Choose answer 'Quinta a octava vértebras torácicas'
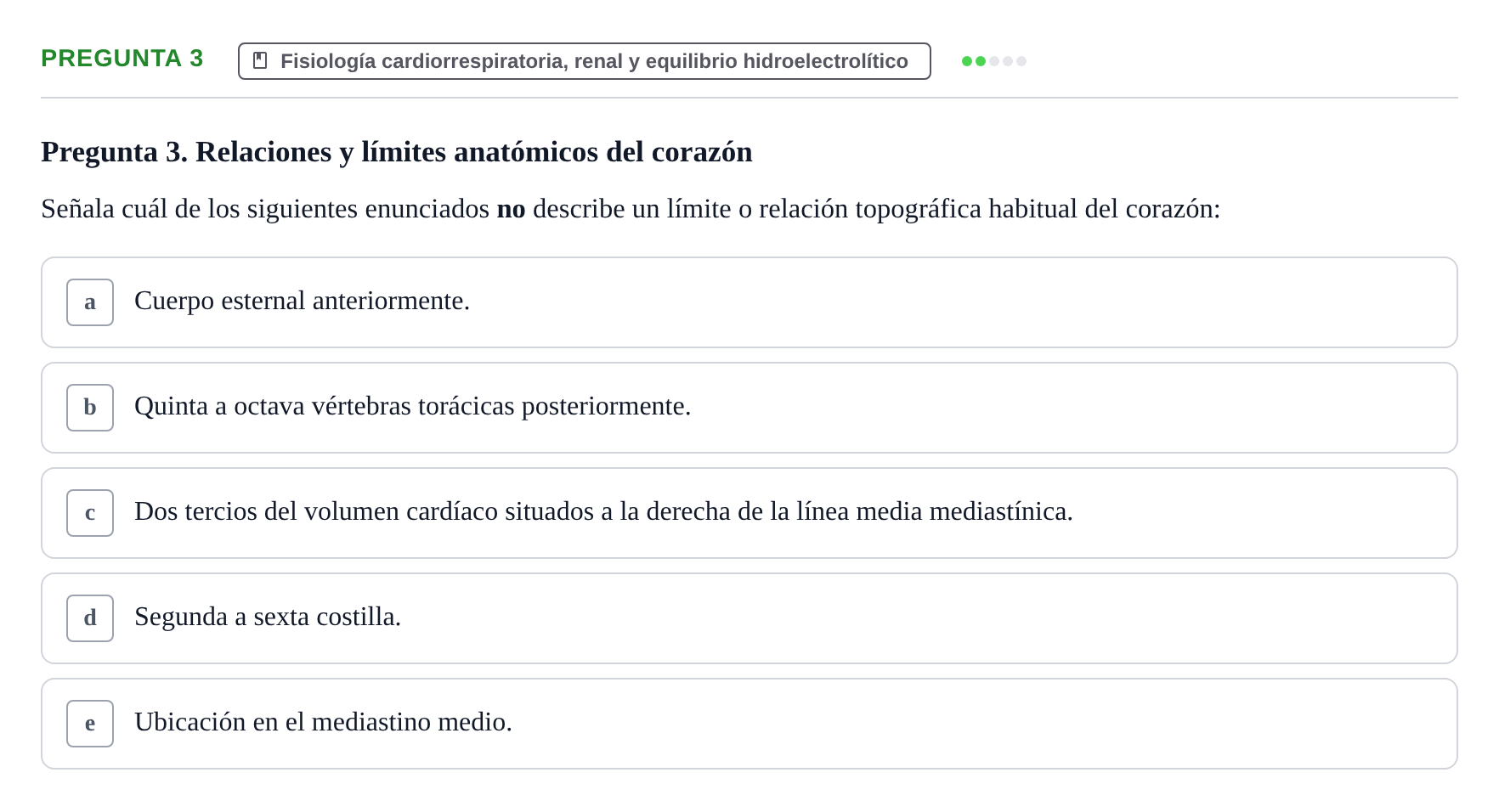This screenshot has height=812, width=1499. tap(749, 408)
